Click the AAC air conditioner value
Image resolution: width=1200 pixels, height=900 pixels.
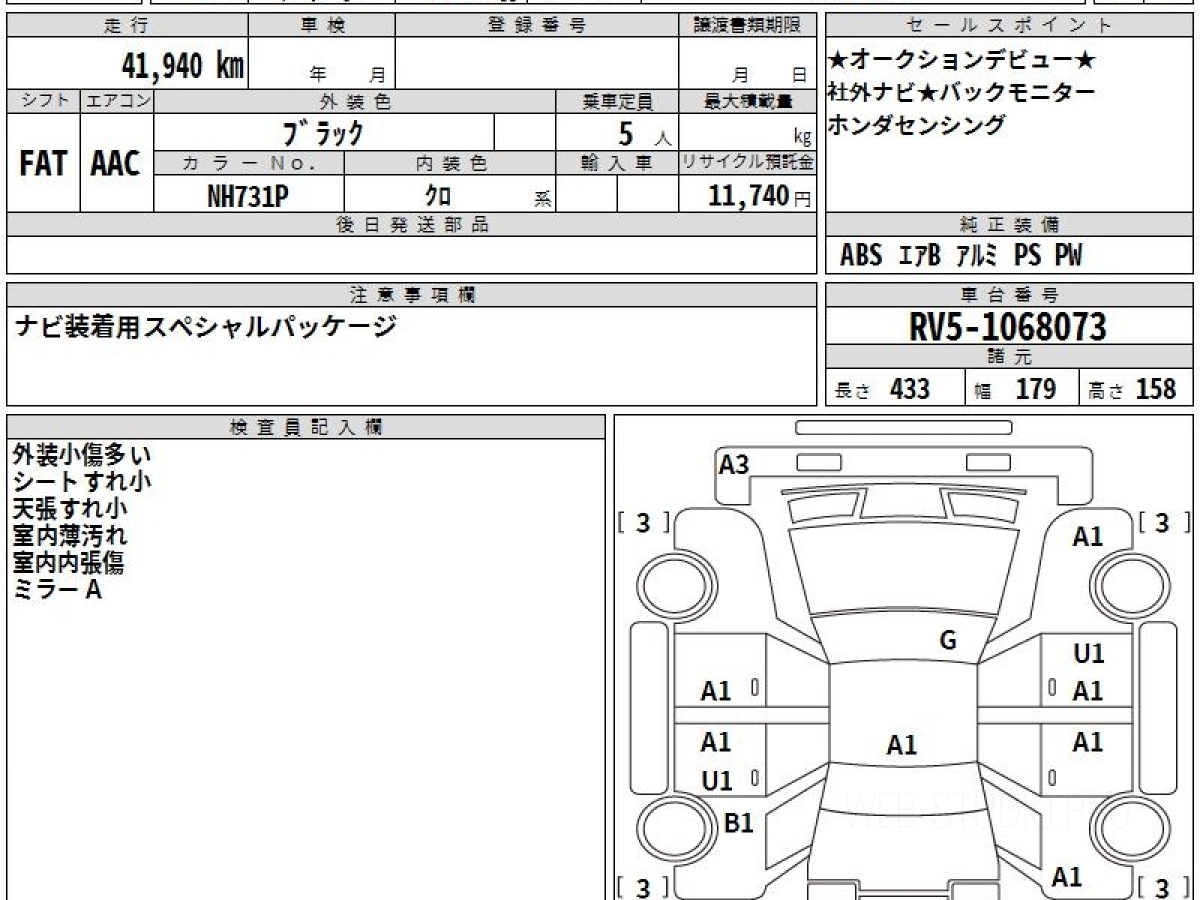click(x=116, y=164)
